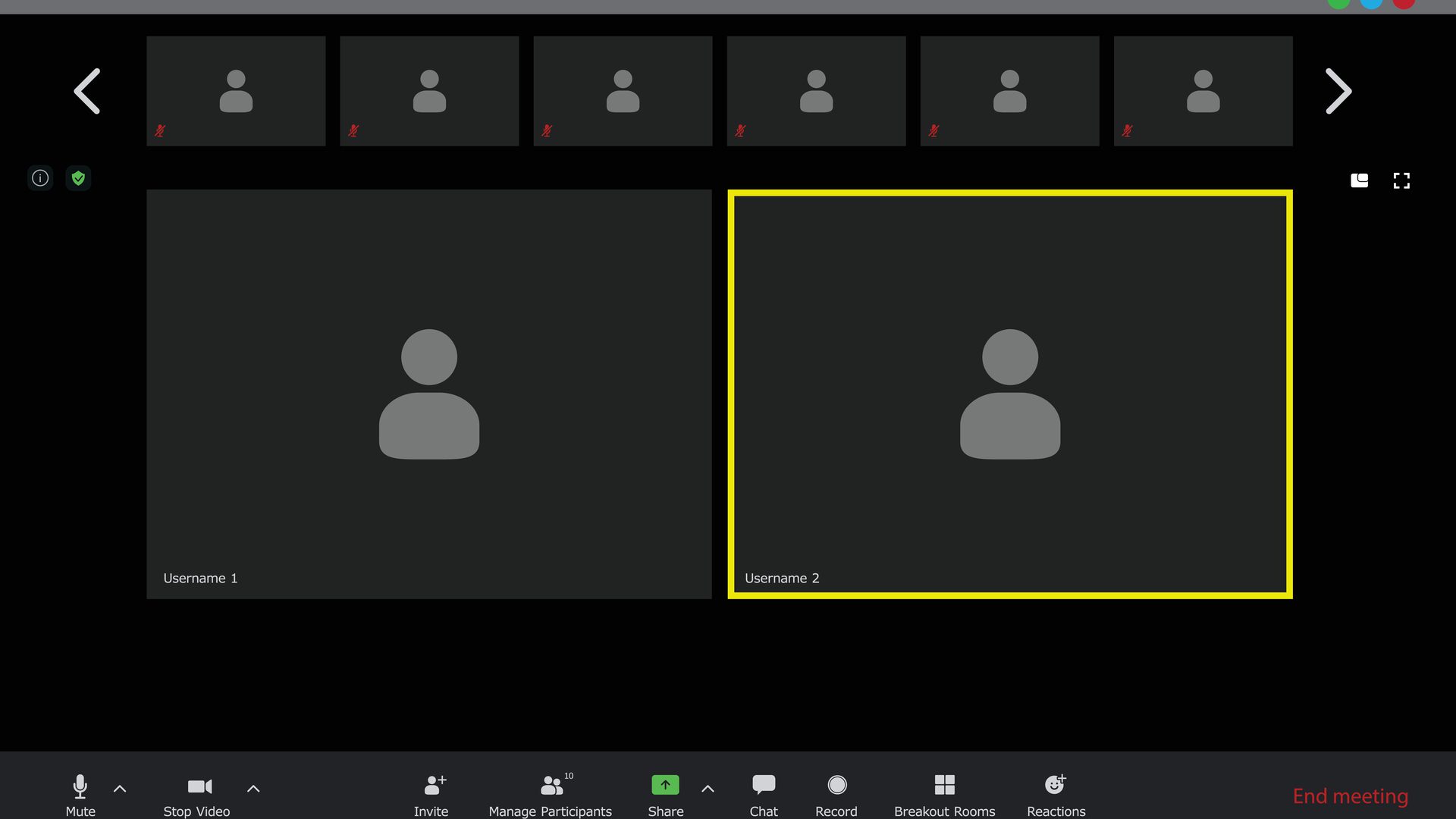Show previous participants with left arrow
Viewport: 1456px width, 819px height.
[87, 92]
